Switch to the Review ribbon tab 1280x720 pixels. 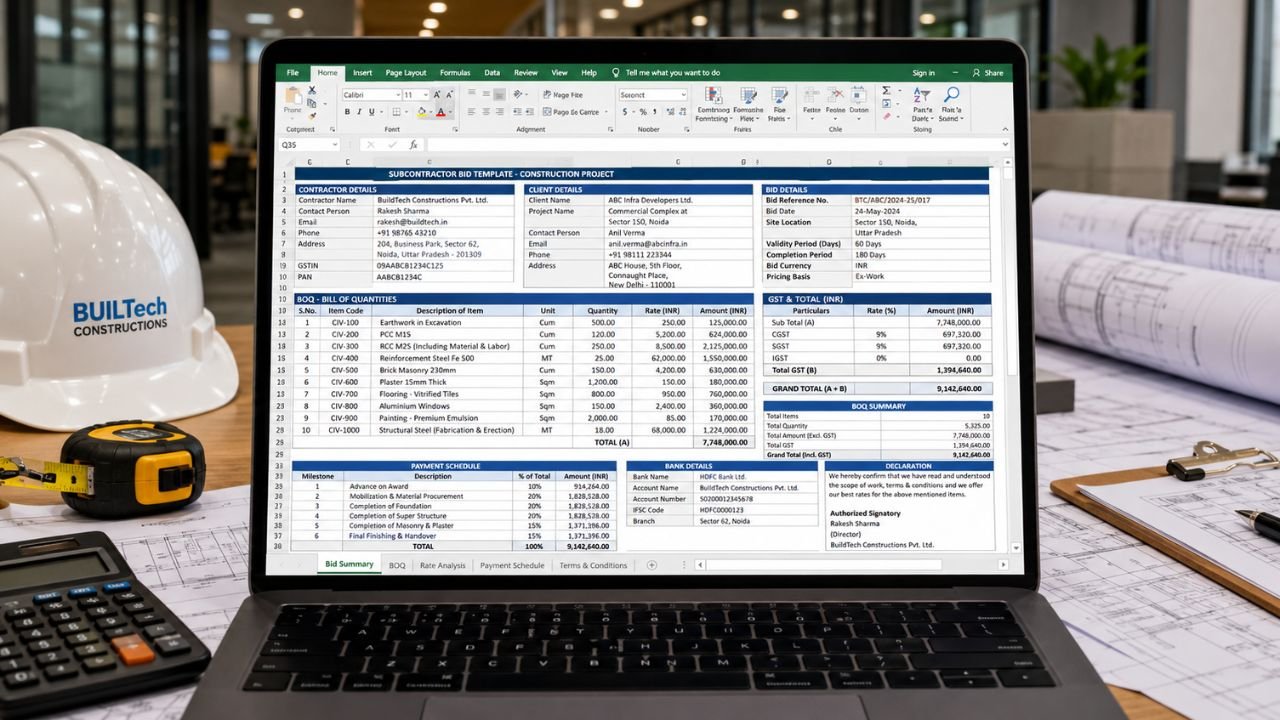(x=526, y=73)
